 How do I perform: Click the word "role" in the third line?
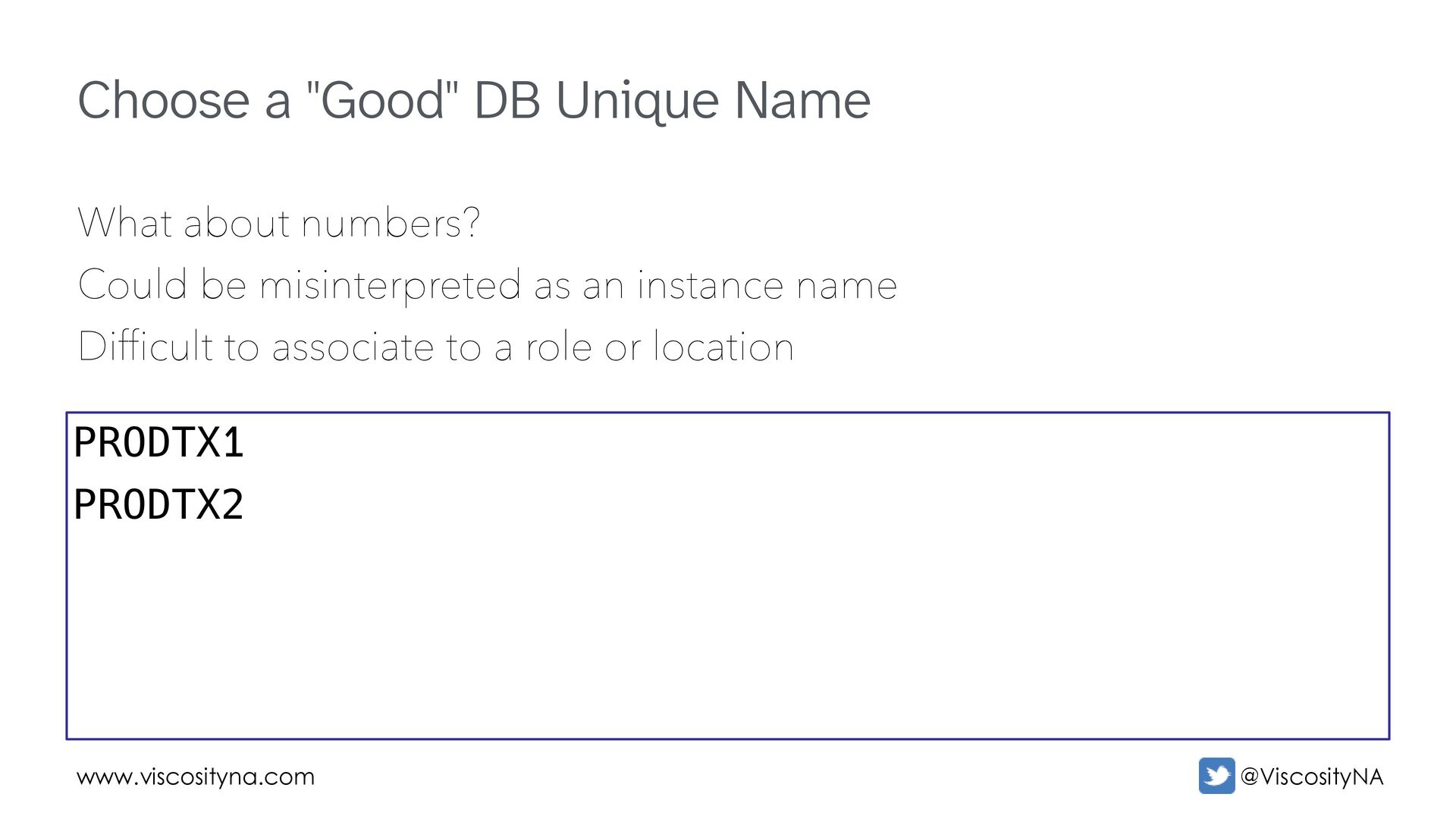(x=559, y=347)
